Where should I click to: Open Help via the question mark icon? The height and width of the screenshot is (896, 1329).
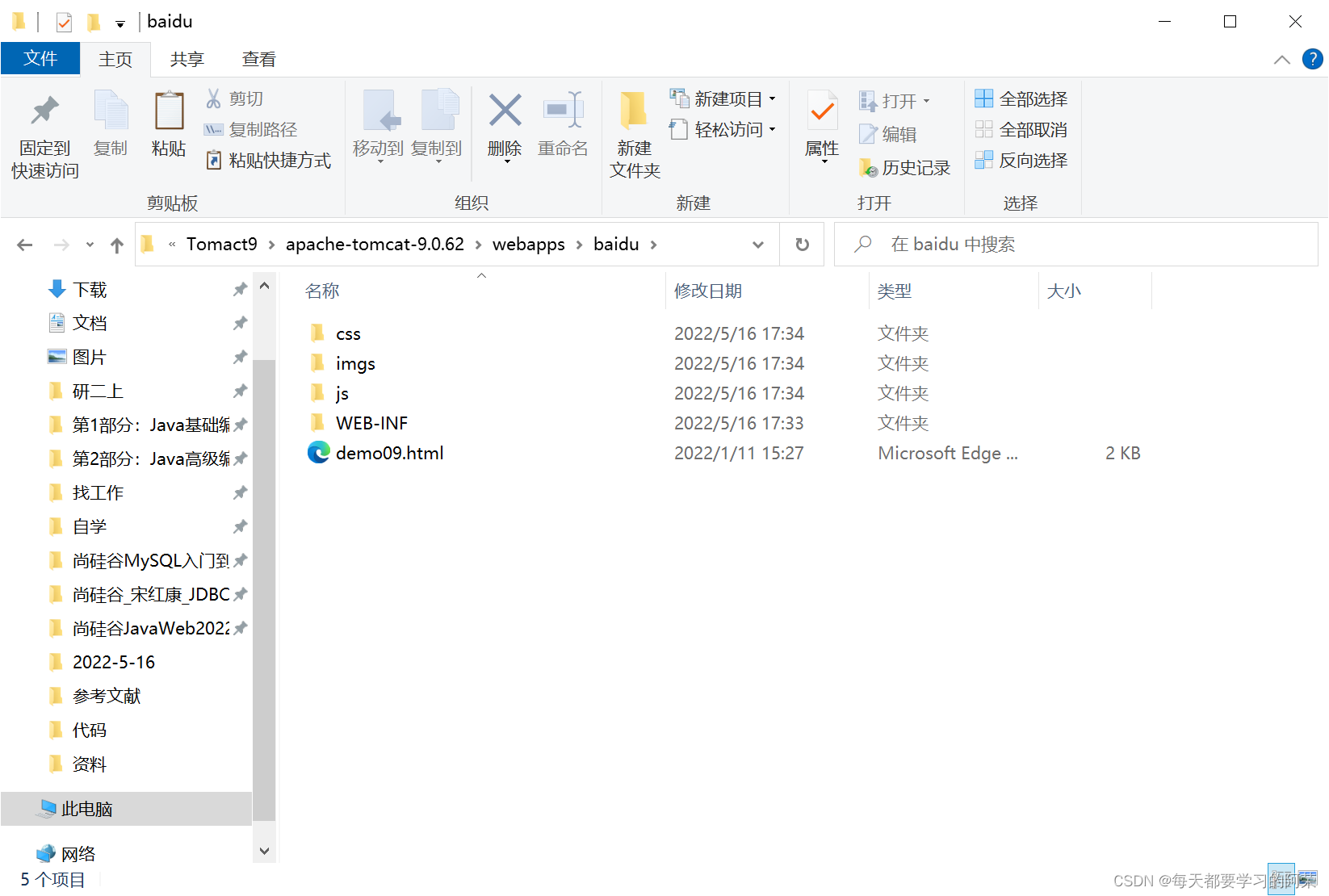[x=1313, y=59]
